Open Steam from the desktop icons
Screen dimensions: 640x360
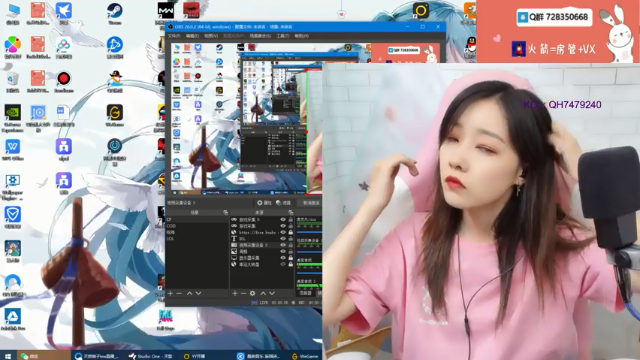(x=115, y=13)
